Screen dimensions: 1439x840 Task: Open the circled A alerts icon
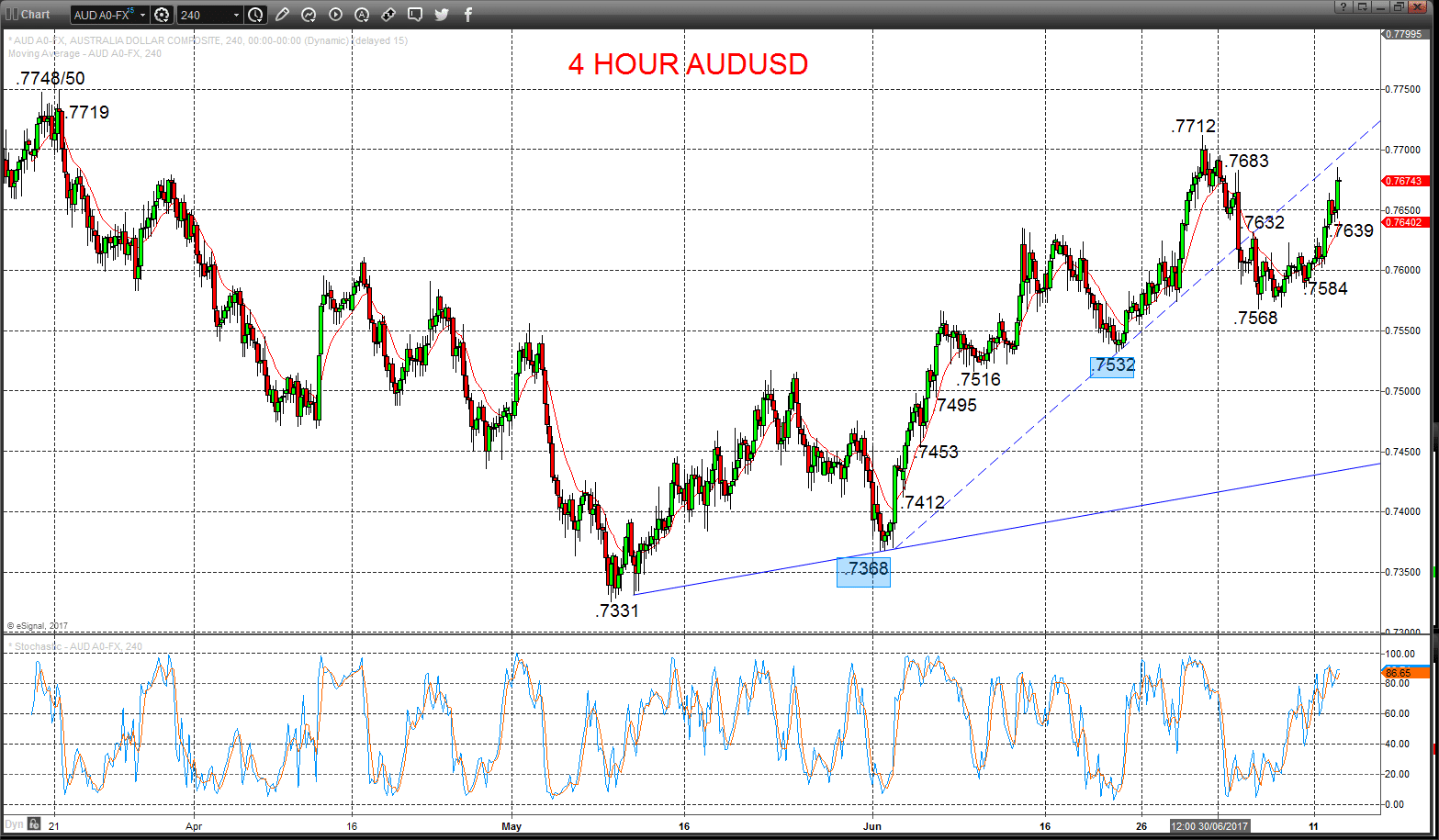pyautogui.click(x=362, y=15)
